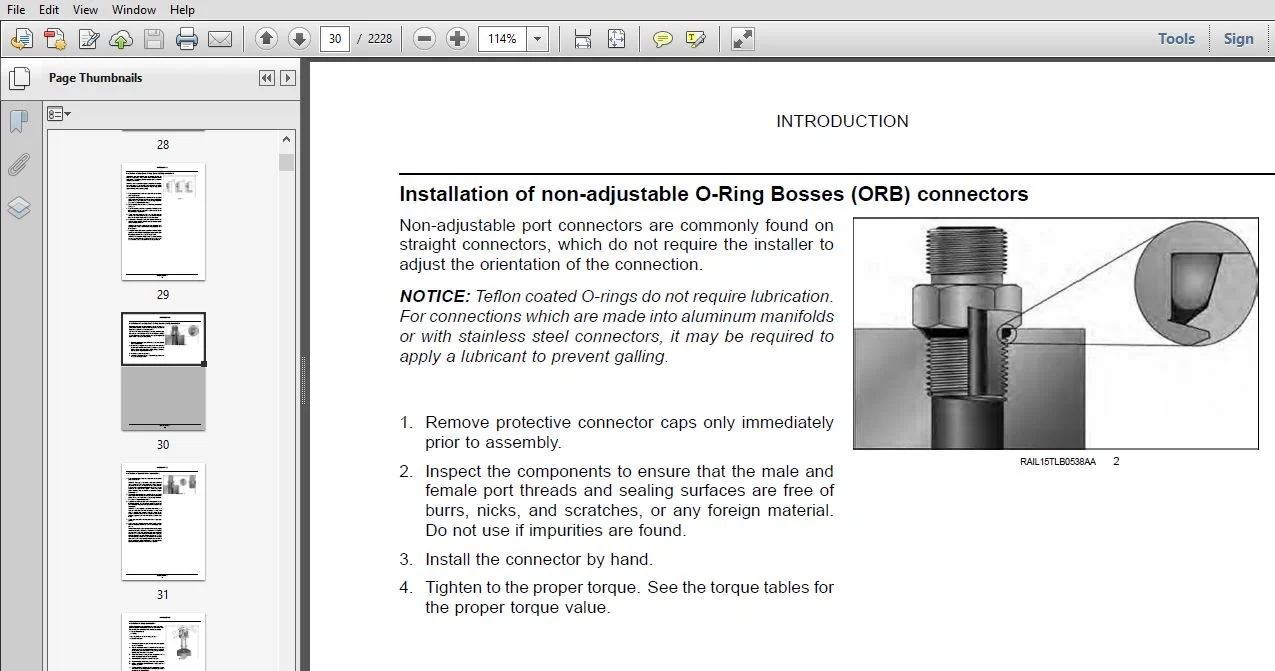Open the Window menu
Viewport: 1275px width, 671px height.
134,9
